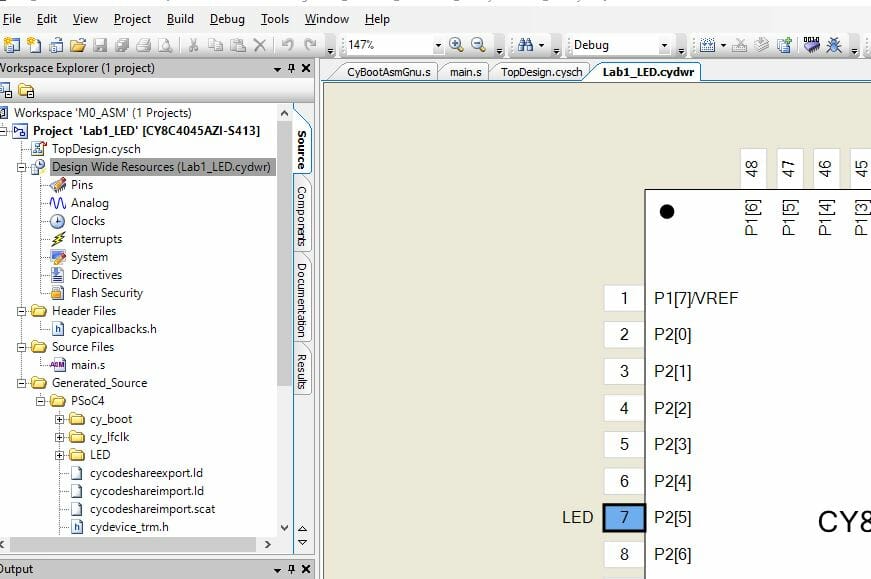Open the Debug configuration dropdown
Image resolution: width=871 pixels, height=579 pixels.
tap(664, 46)
